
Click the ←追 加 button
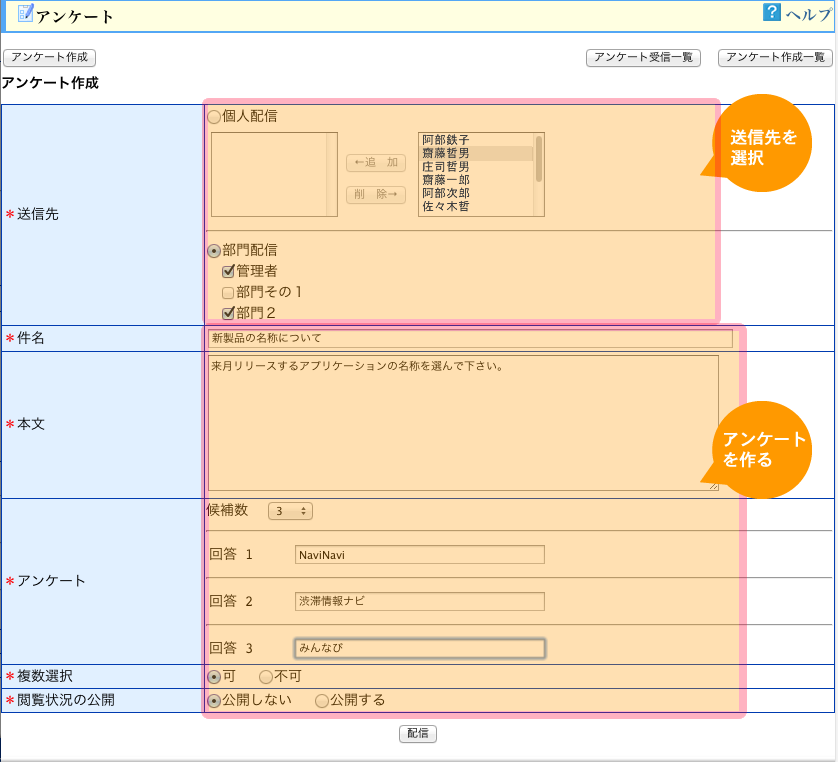point(376,162)
